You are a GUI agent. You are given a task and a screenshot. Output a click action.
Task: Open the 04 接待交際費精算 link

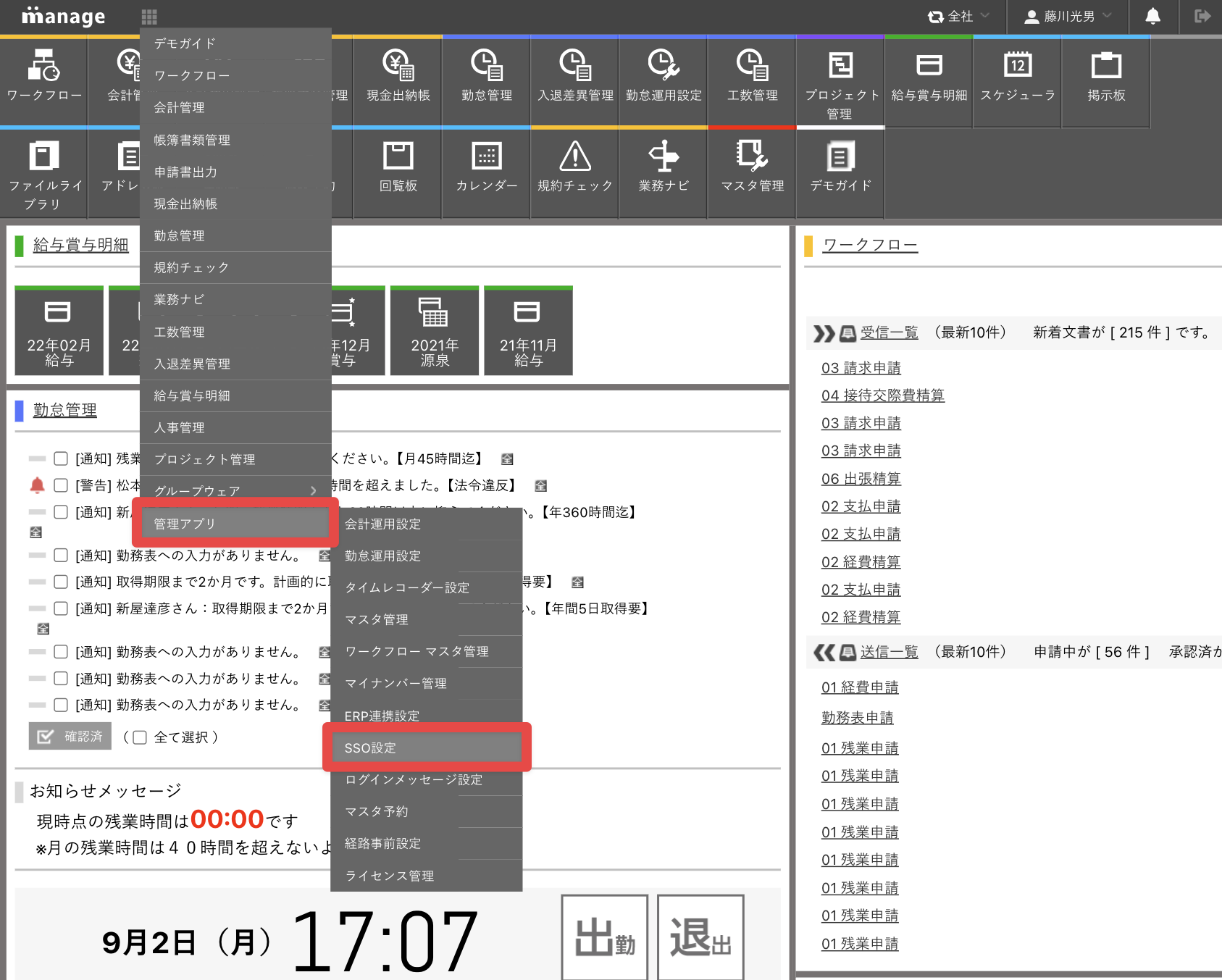[882, 395]
